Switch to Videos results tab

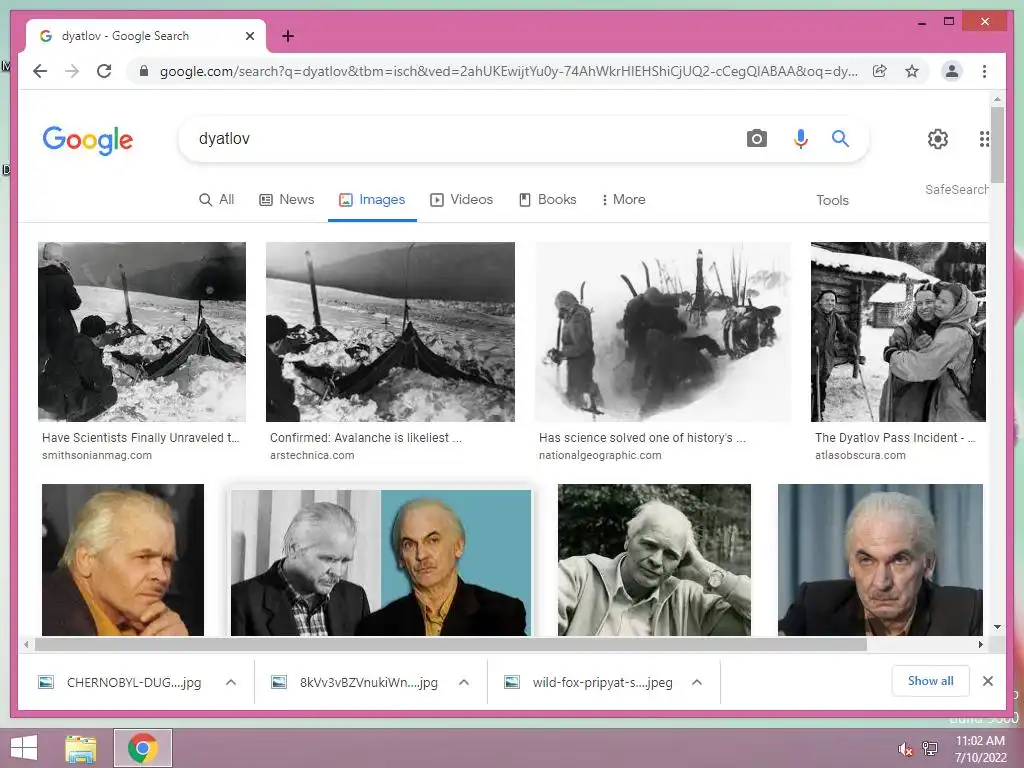coord(462,200)
